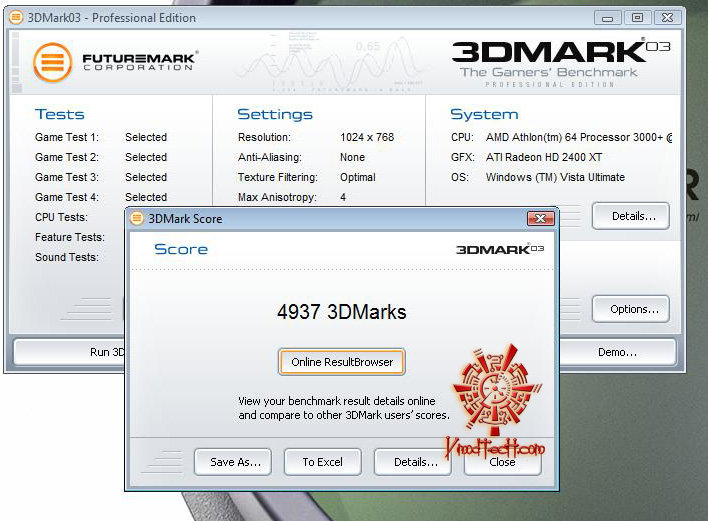
Task: Click the 'Feature Tests:' label
Action: 70,237
